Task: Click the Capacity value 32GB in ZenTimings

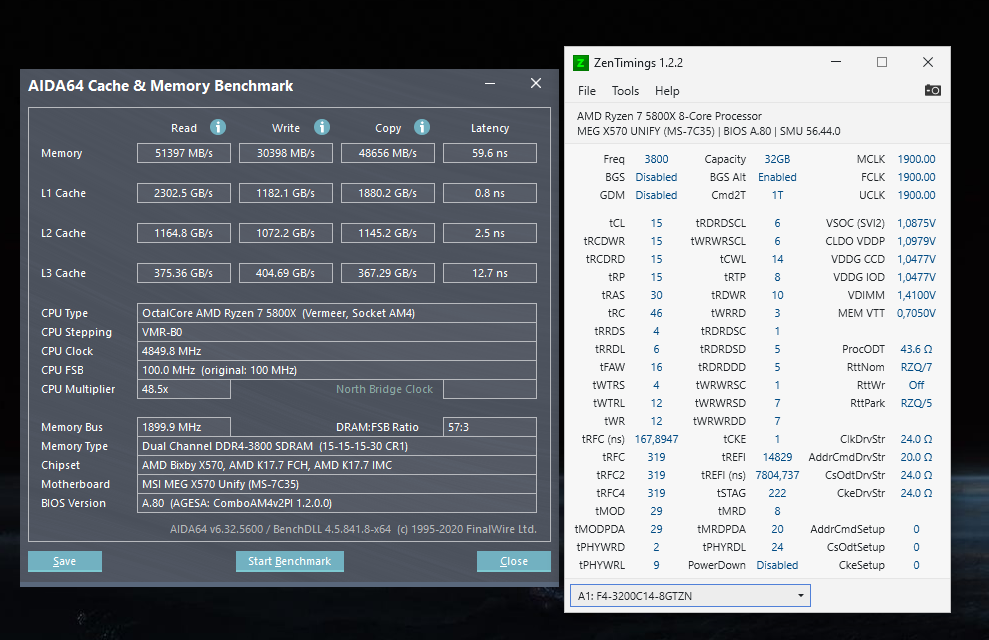Action: pos(777,160)
